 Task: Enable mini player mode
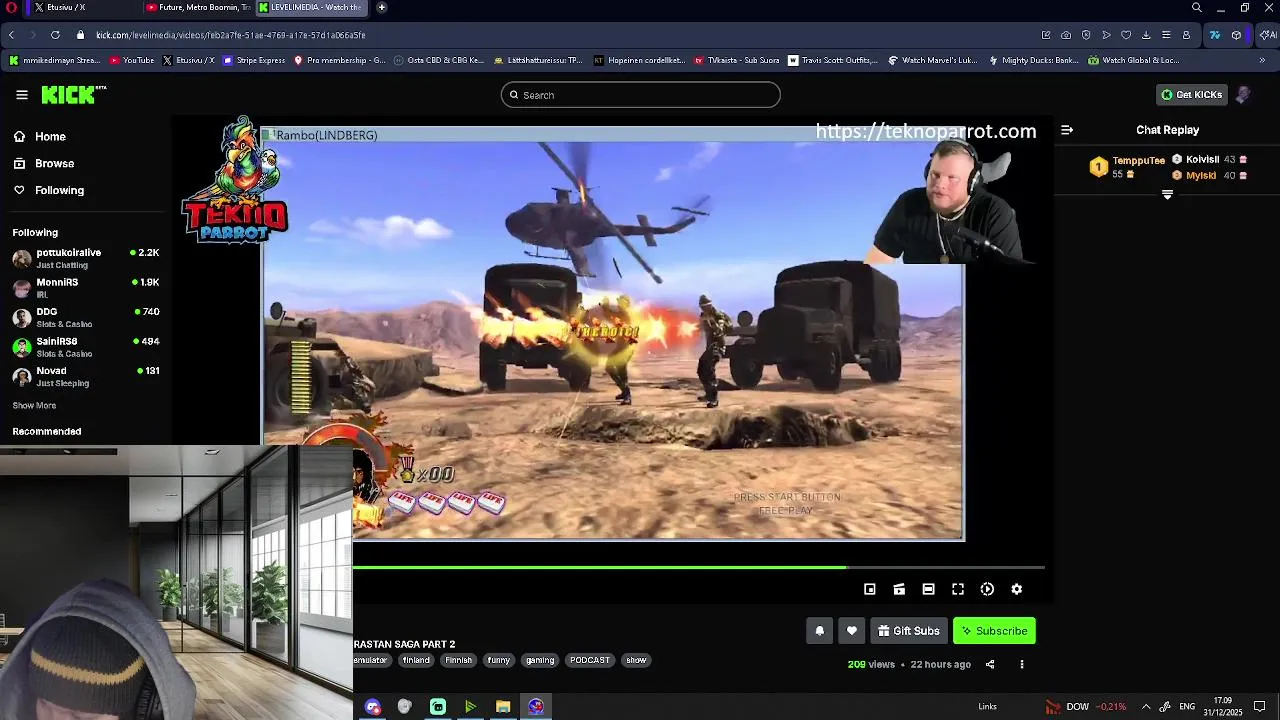pyautogui.click(x=870, y=590)
